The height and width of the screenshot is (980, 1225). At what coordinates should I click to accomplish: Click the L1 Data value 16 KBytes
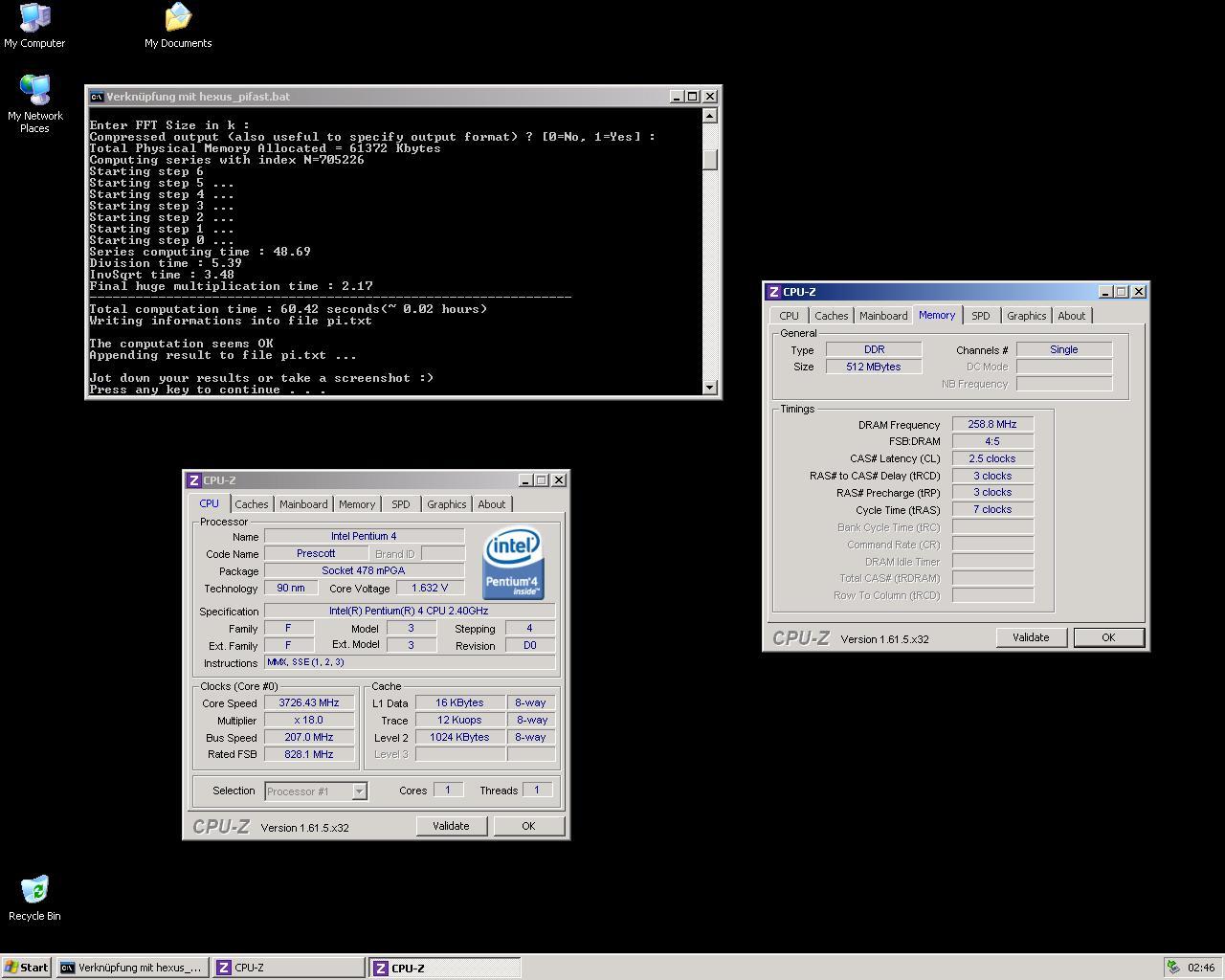(x=460, y=702)
